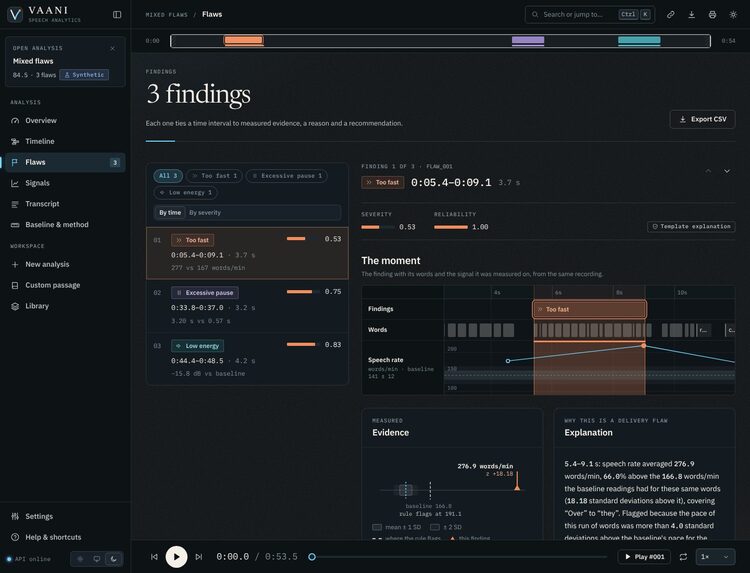
Task: Click the teal segment in overview strip
Action: [639, 41]
